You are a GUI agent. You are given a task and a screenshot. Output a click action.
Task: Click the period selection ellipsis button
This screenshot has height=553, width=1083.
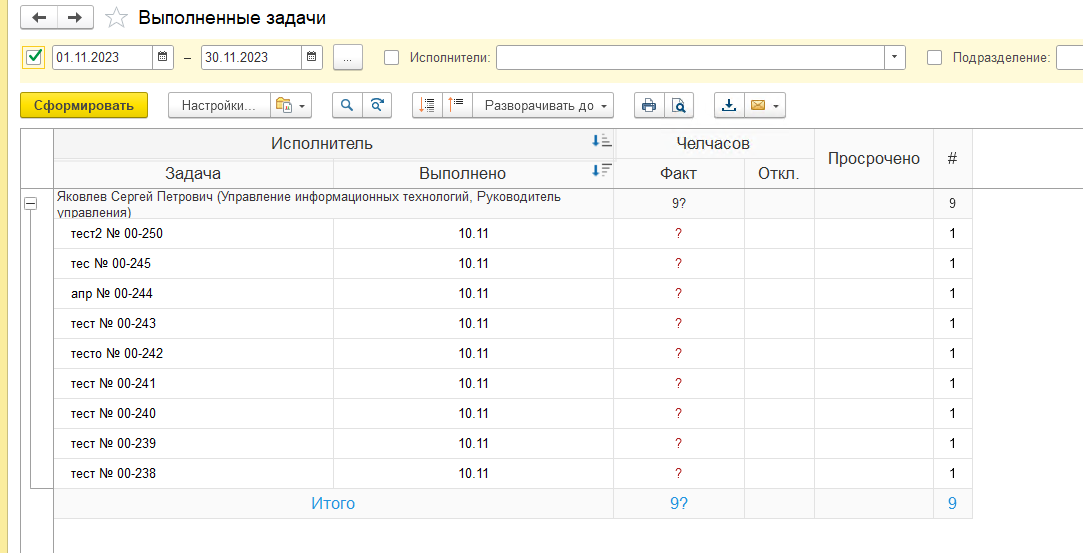click(x=347, y=57)
